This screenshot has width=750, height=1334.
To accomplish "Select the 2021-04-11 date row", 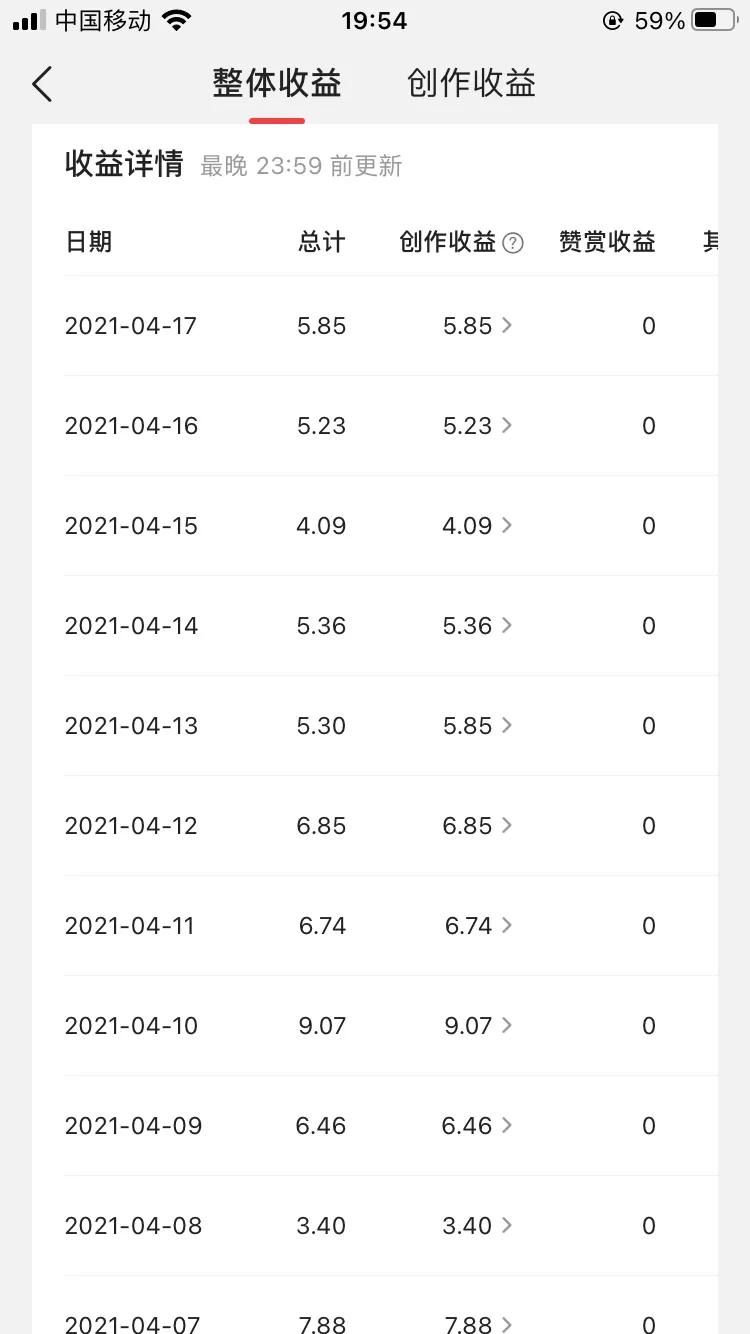I will pos(130,926).
